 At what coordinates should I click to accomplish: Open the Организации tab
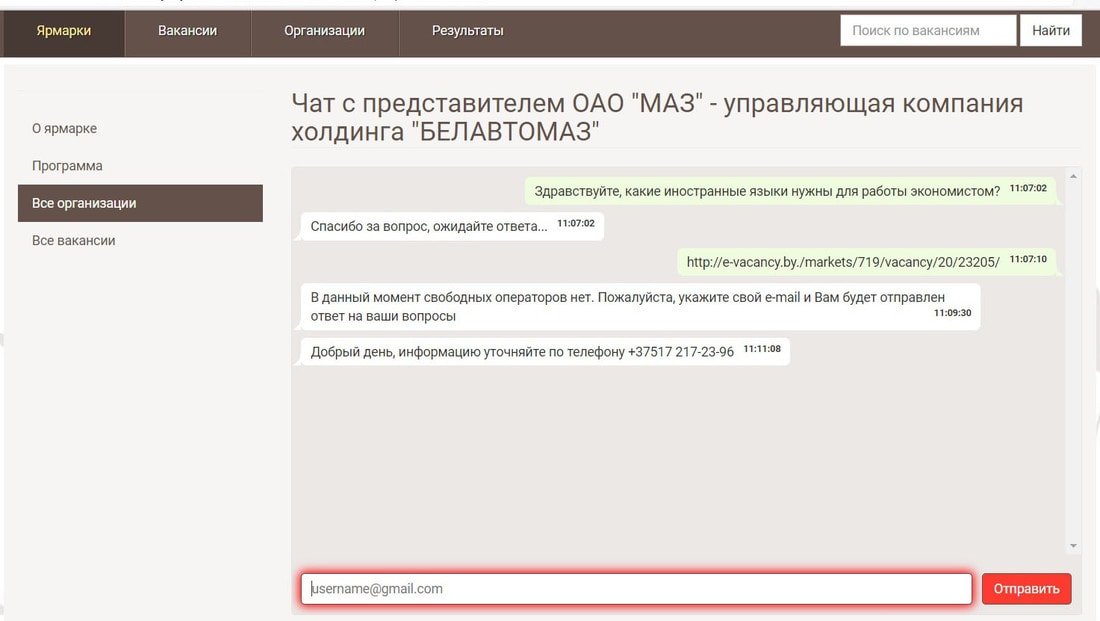(324, 32)
